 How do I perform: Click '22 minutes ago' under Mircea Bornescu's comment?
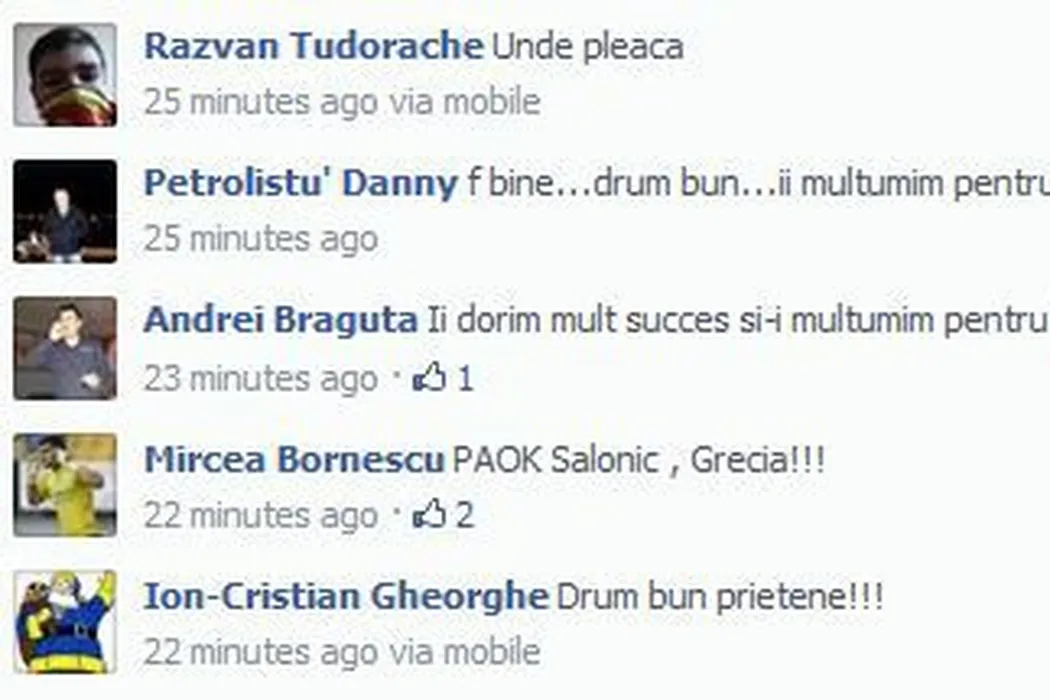[x=261, y=515]
